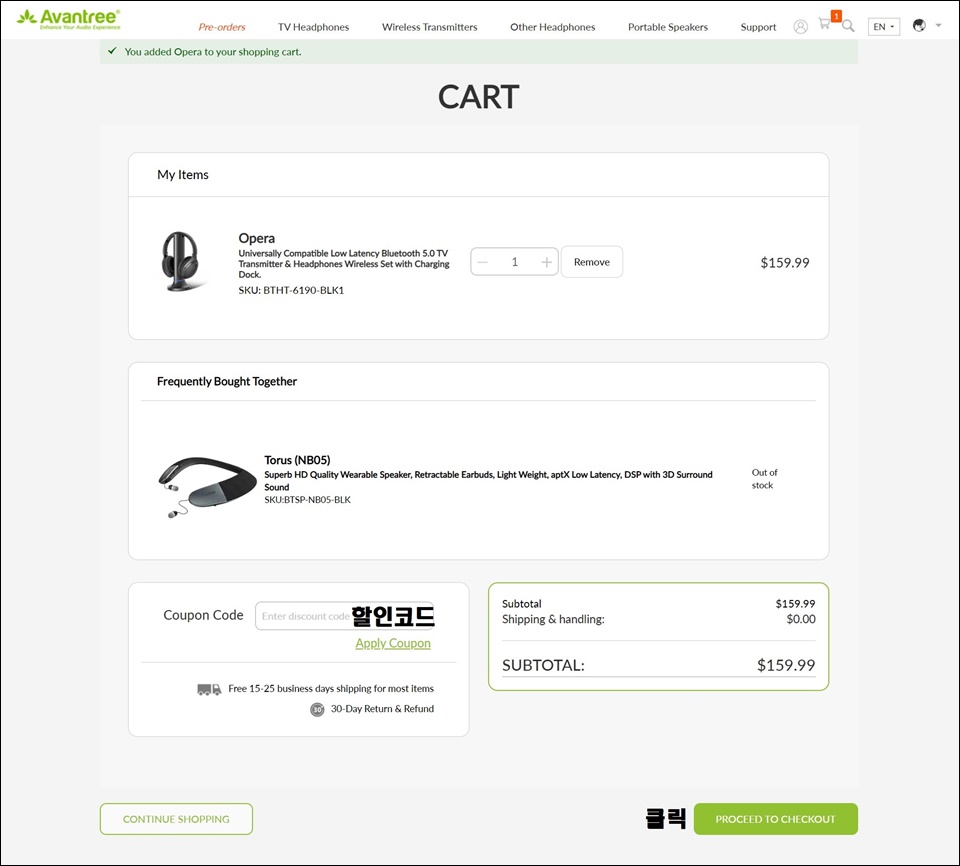Increase Opera quantity with plus button
Viewport: 960px width, 866px height.
546,262
